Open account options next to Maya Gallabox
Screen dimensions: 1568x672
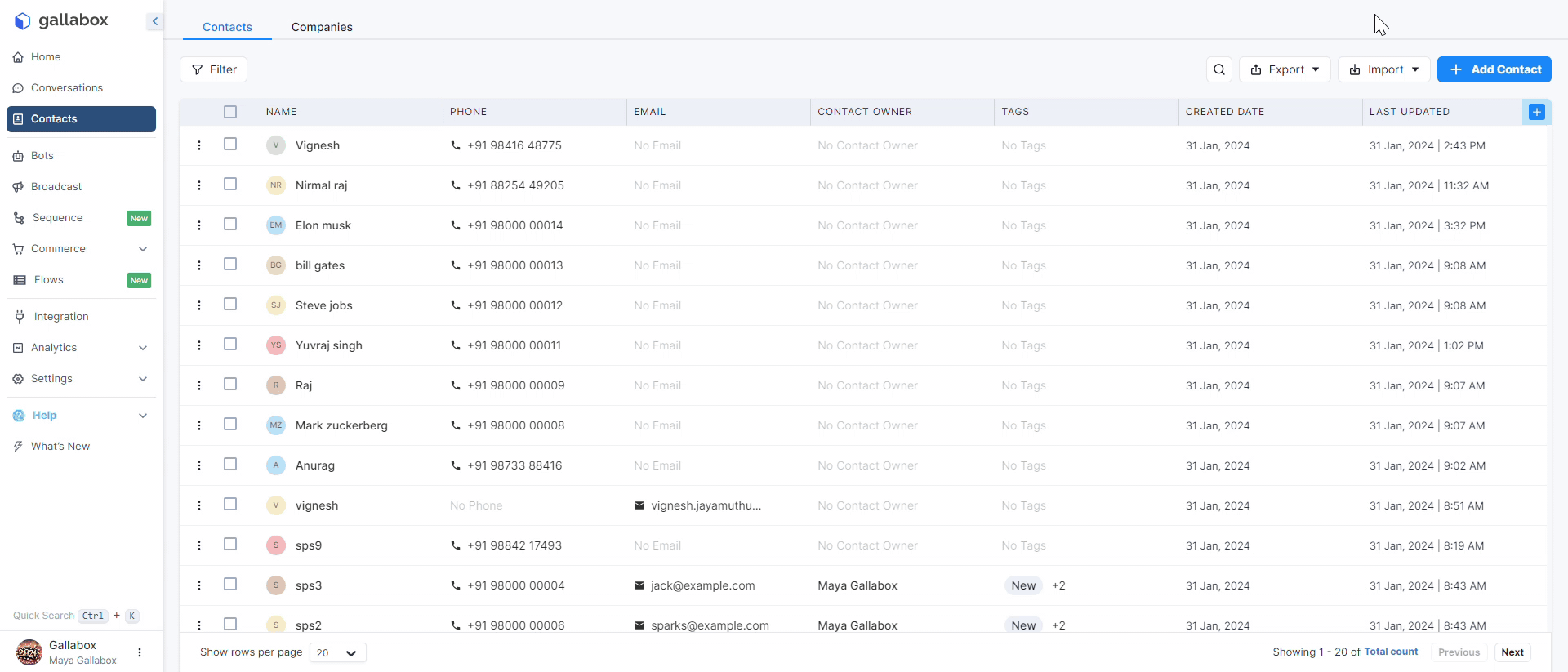click(140, 652)
